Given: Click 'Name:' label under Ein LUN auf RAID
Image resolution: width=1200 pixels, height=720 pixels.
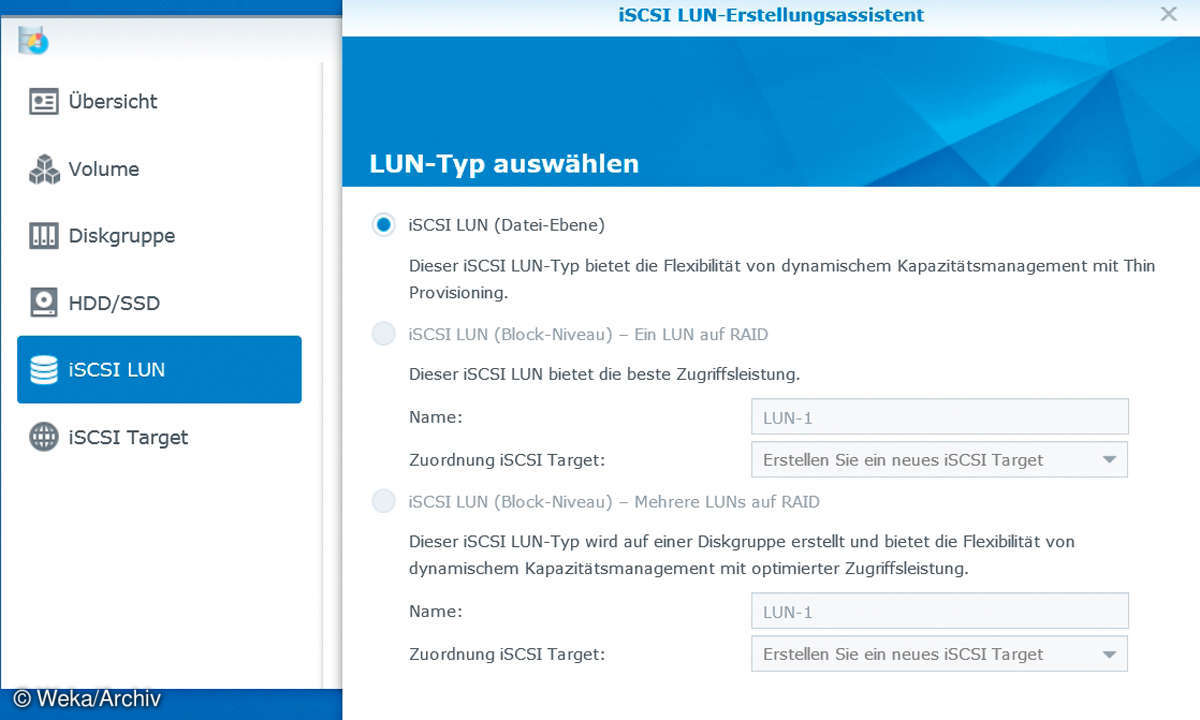Looking at the screenshot, I should [436, 417].
